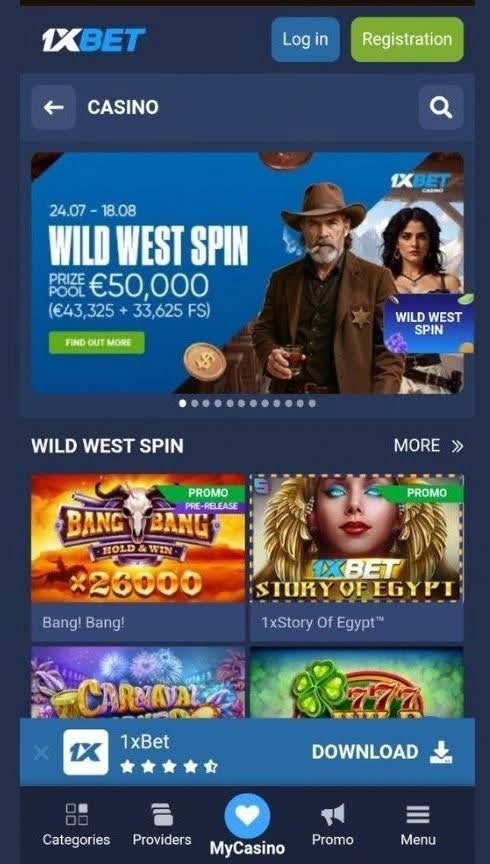Image resolution: width=490 pixels, height=864 pixels.
Task: Expand MORE in Wild West Spin section
Action: [428, 445]
